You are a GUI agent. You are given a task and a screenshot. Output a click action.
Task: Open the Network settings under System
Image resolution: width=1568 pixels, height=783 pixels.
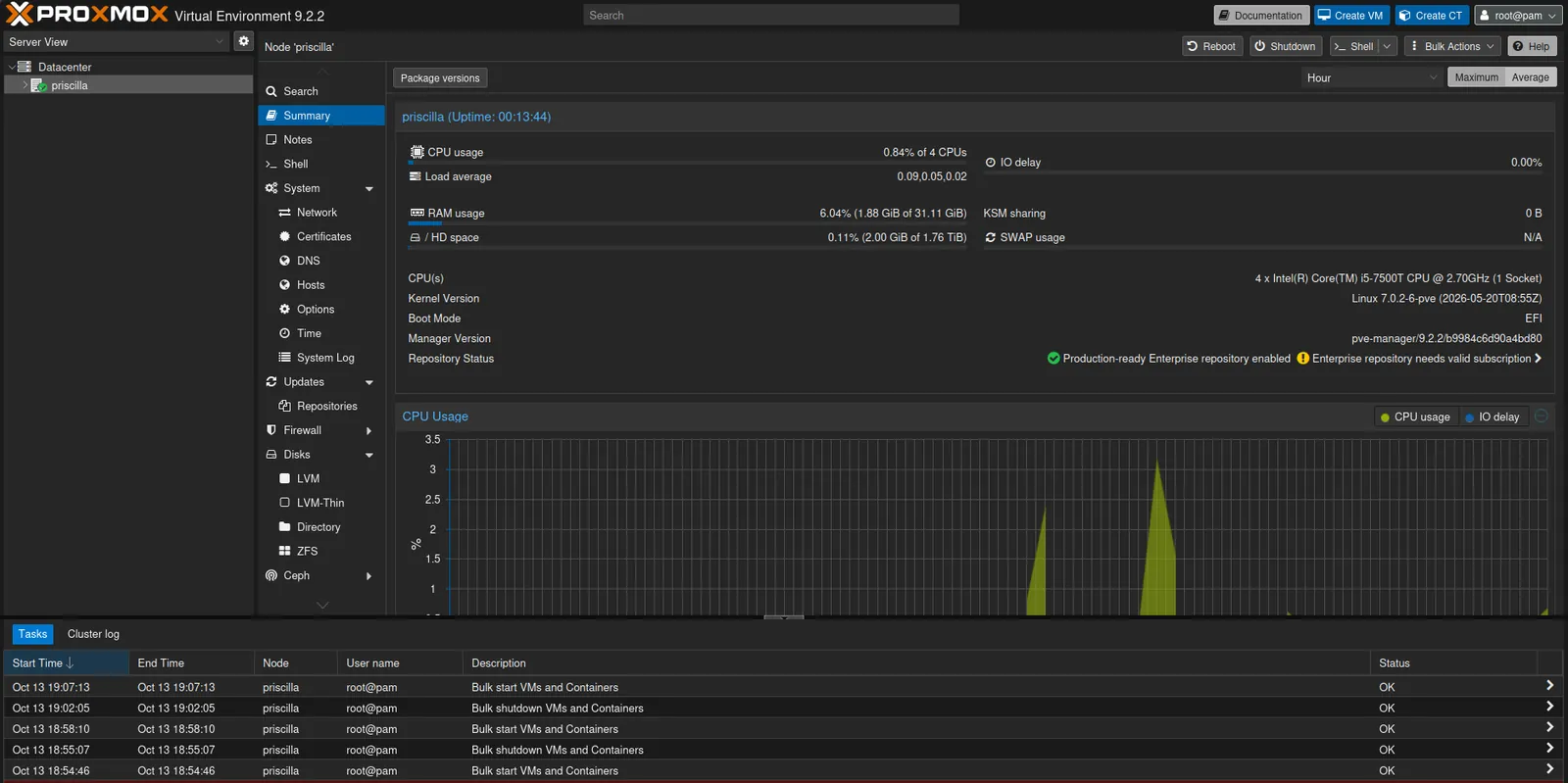point(317,213)
